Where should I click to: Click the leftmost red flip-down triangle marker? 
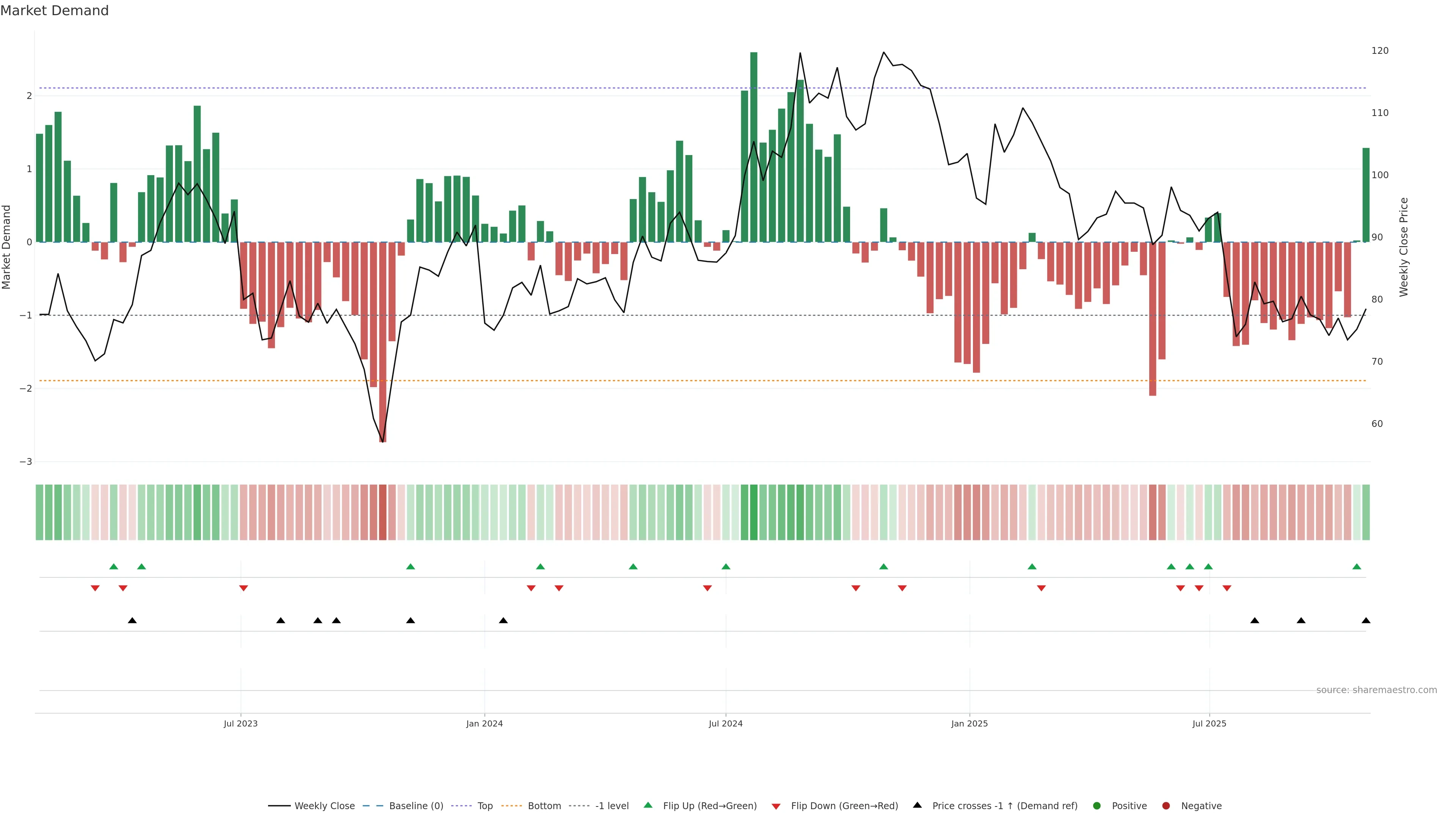pos(95,588)
